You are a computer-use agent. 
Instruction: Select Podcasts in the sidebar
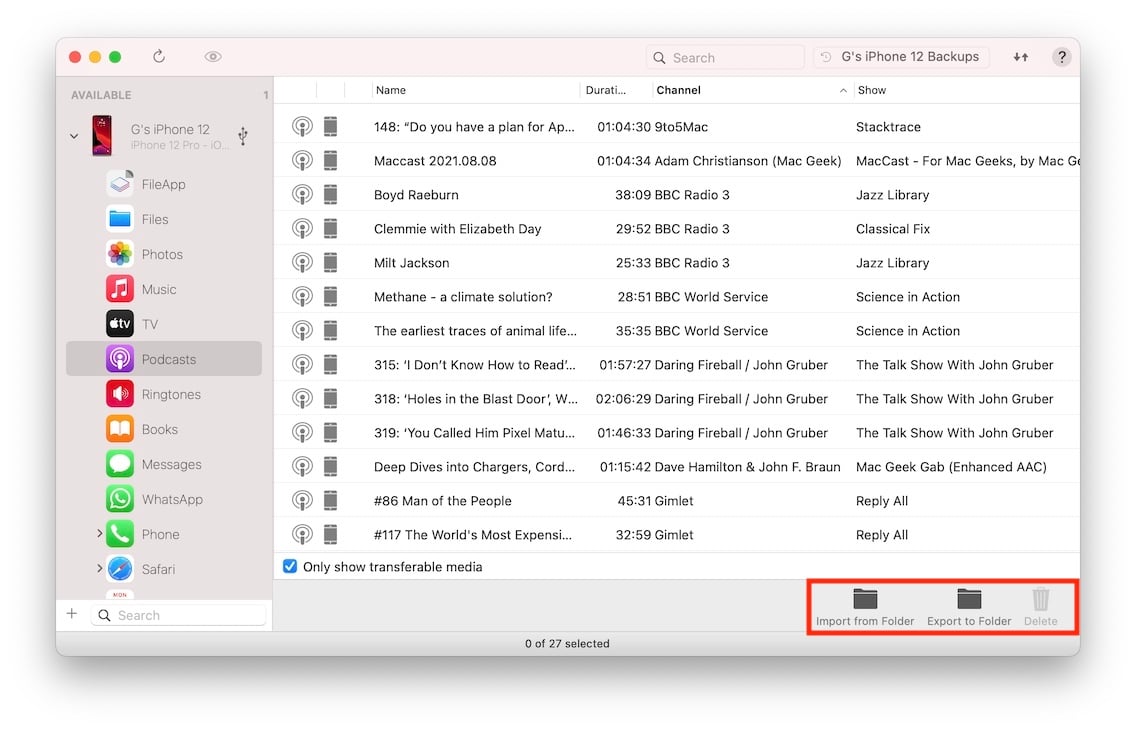[164, 358]
